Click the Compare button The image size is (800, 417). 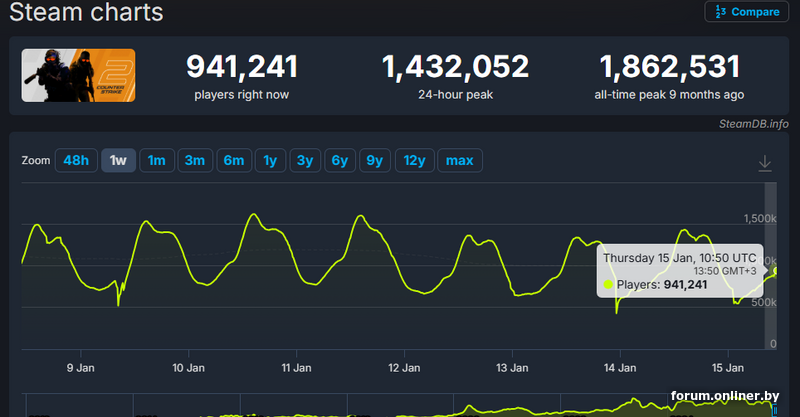click(746, 12)
